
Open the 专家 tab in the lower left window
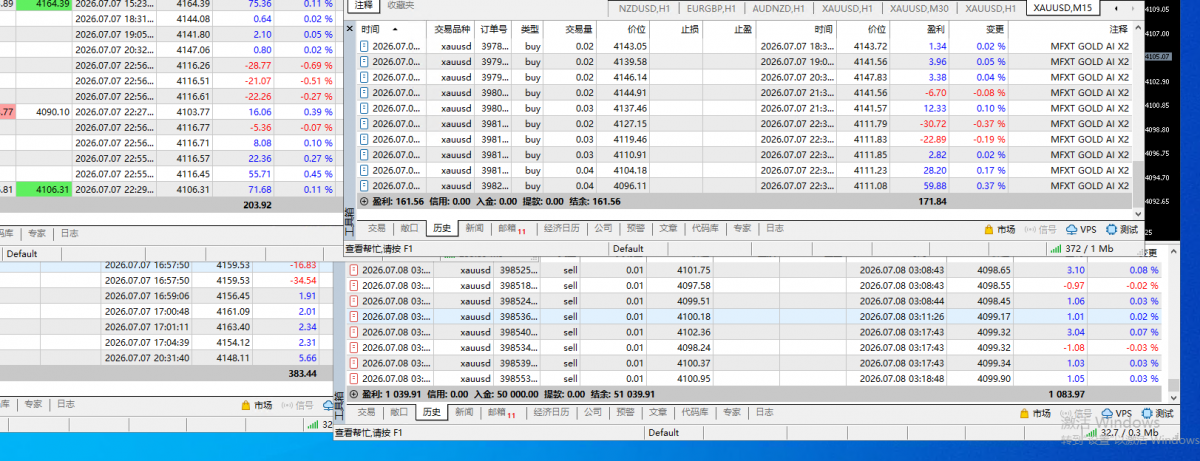[x=34, y=404]
